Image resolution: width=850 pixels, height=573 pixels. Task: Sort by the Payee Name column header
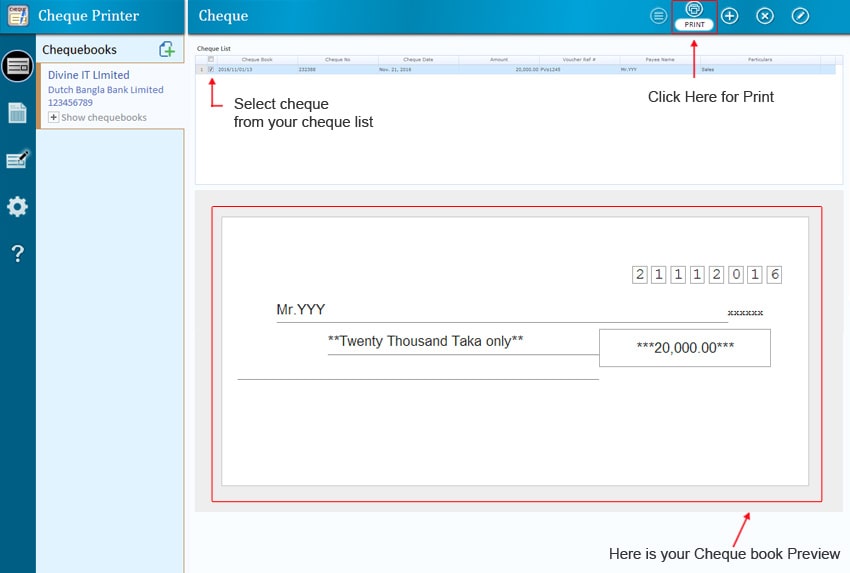pyautogui.click(x=659, y=59)
